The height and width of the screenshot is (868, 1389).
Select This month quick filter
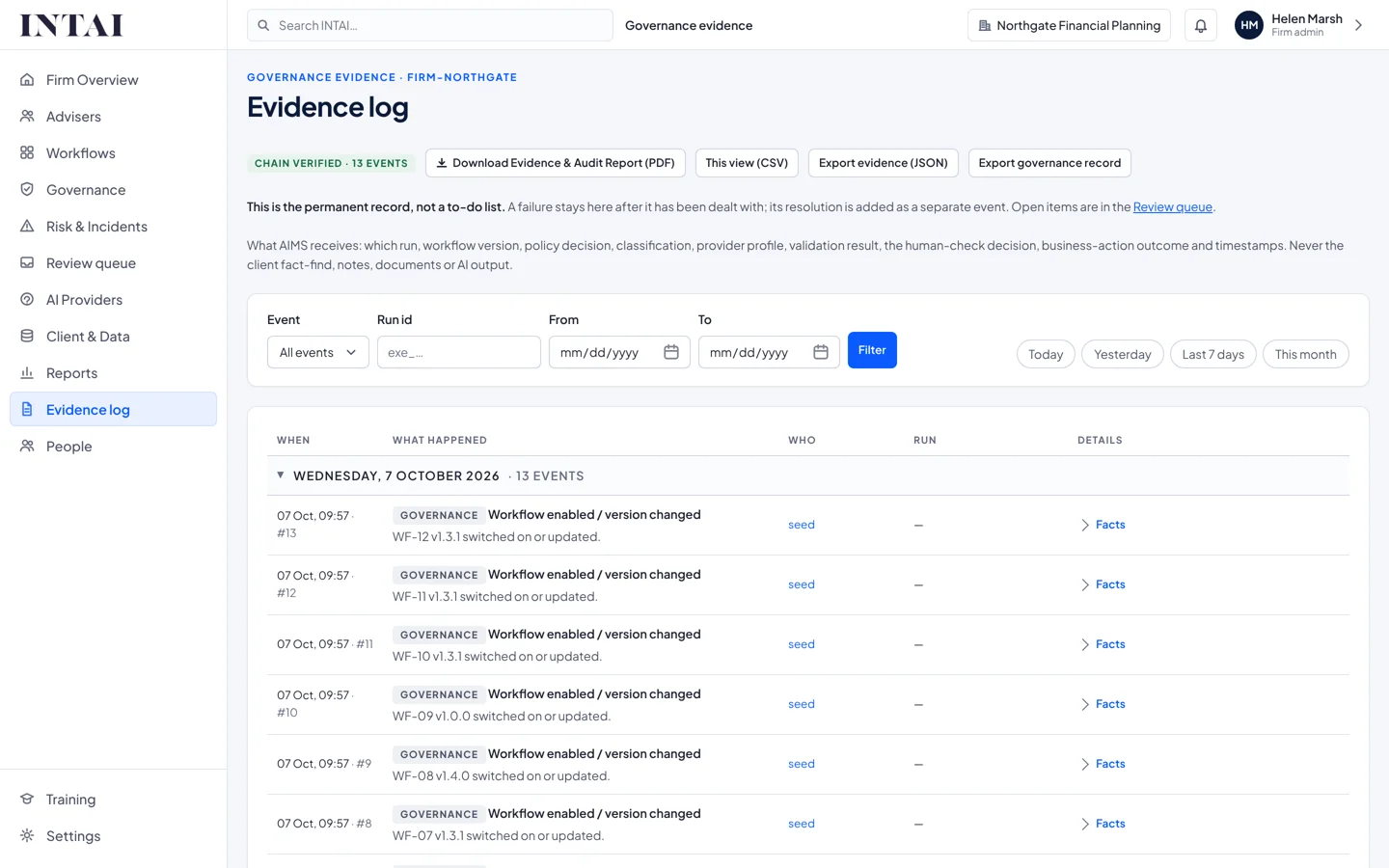(1306, 354)
